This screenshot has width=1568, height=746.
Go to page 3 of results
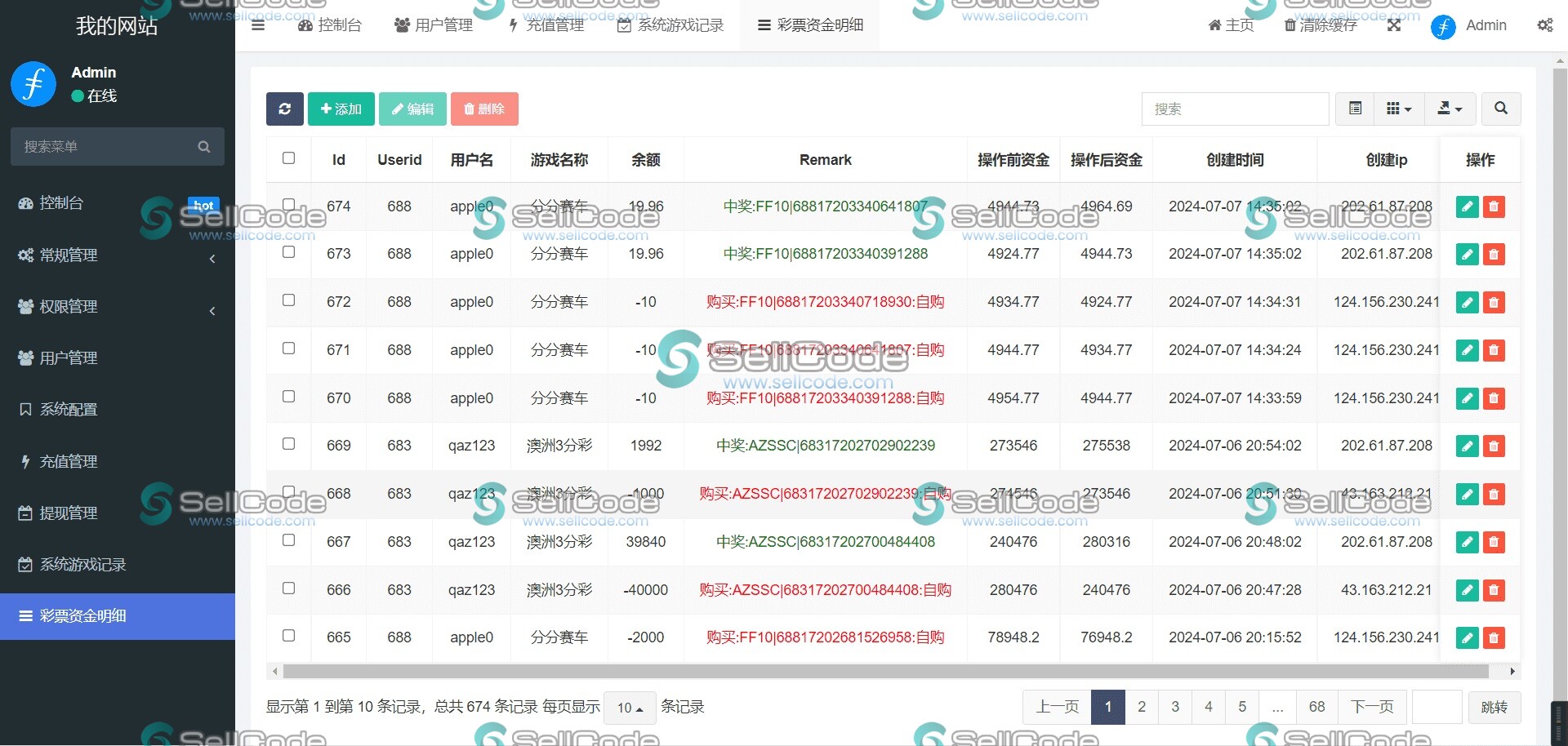coord(1174,707)
